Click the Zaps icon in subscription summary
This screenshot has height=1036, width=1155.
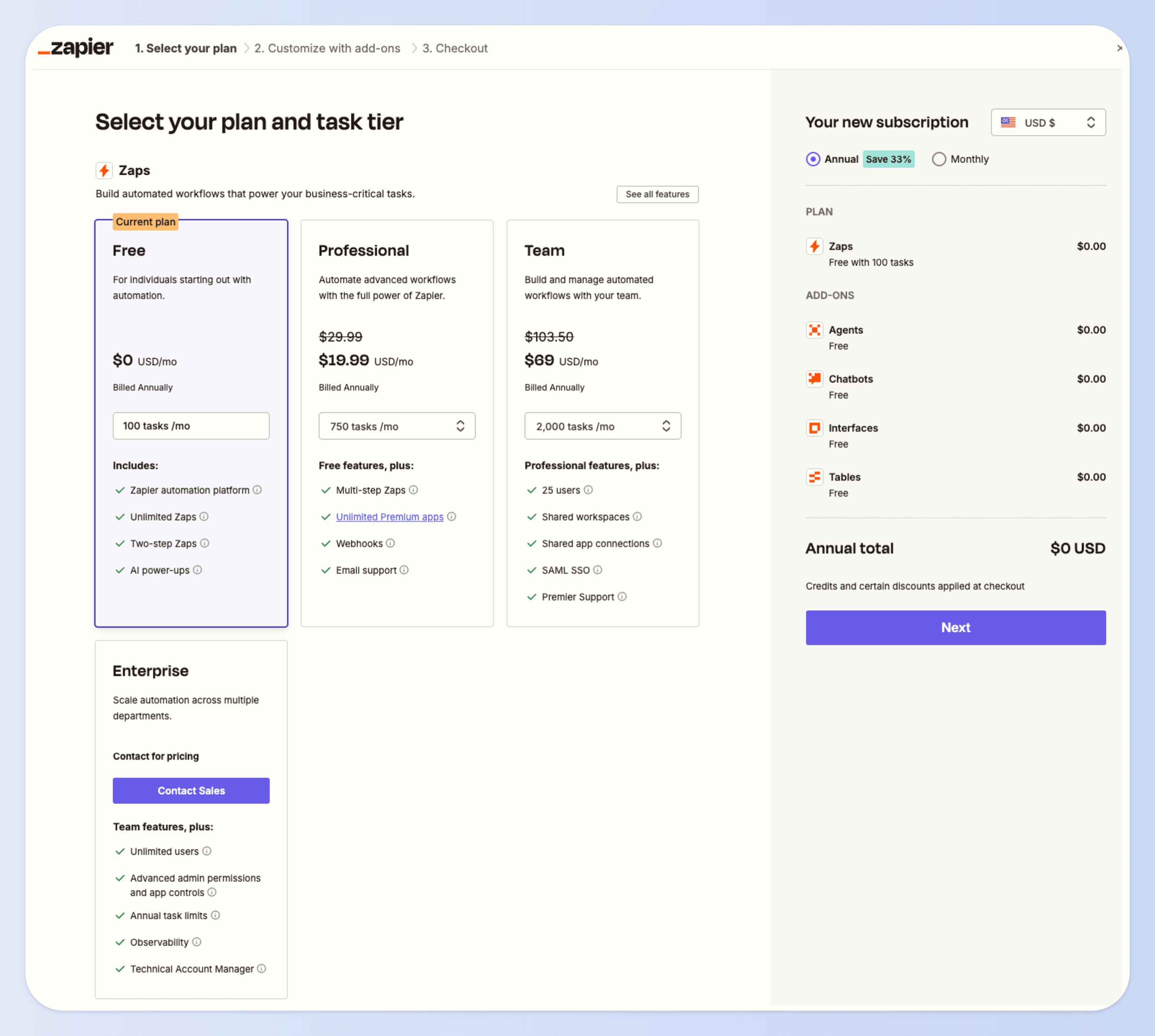(814, 246)
